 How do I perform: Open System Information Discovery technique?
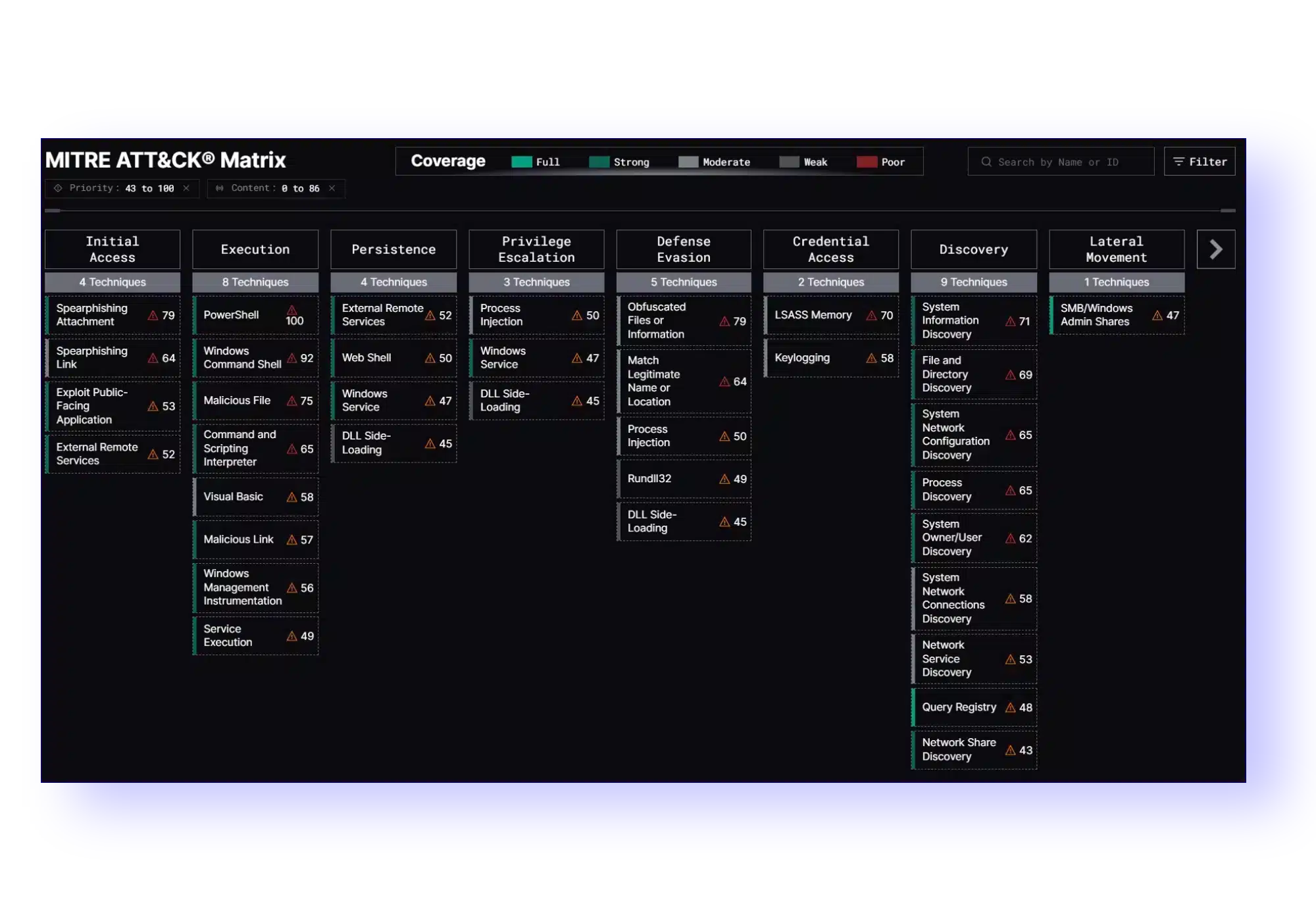(x=974, y=321)
